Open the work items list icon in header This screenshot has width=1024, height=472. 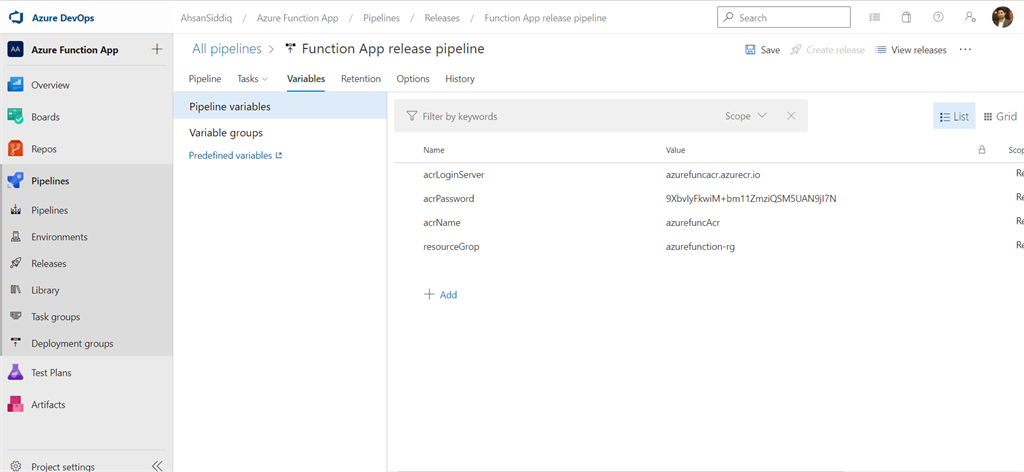(x=874, y=18)
